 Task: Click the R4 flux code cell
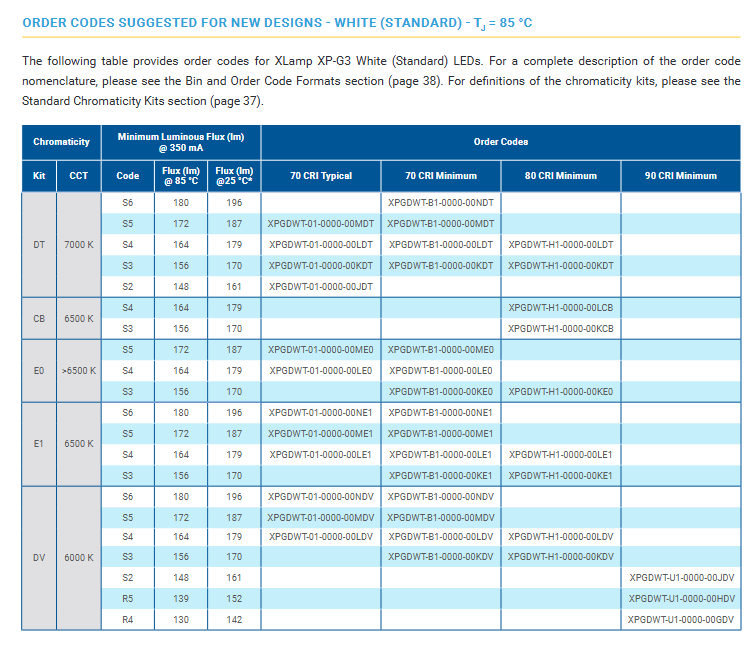[x=127, y=620]
